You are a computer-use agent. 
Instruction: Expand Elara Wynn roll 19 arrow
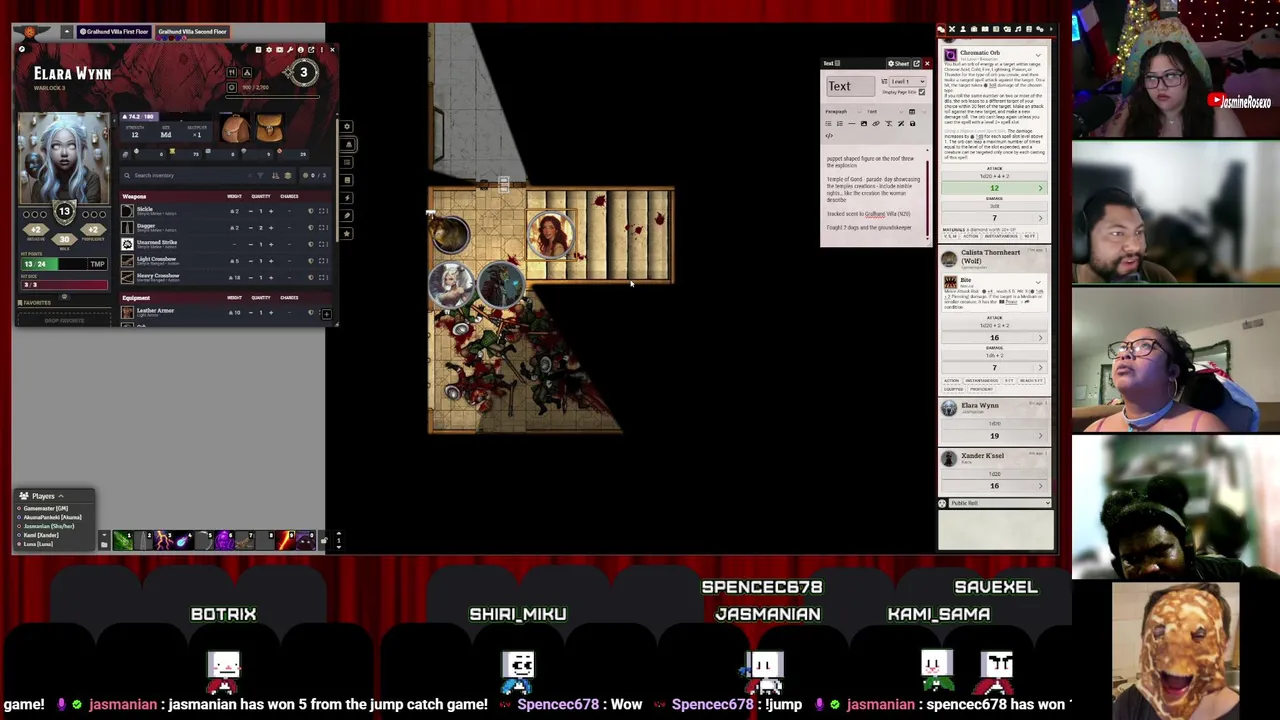pos(1040,435)
